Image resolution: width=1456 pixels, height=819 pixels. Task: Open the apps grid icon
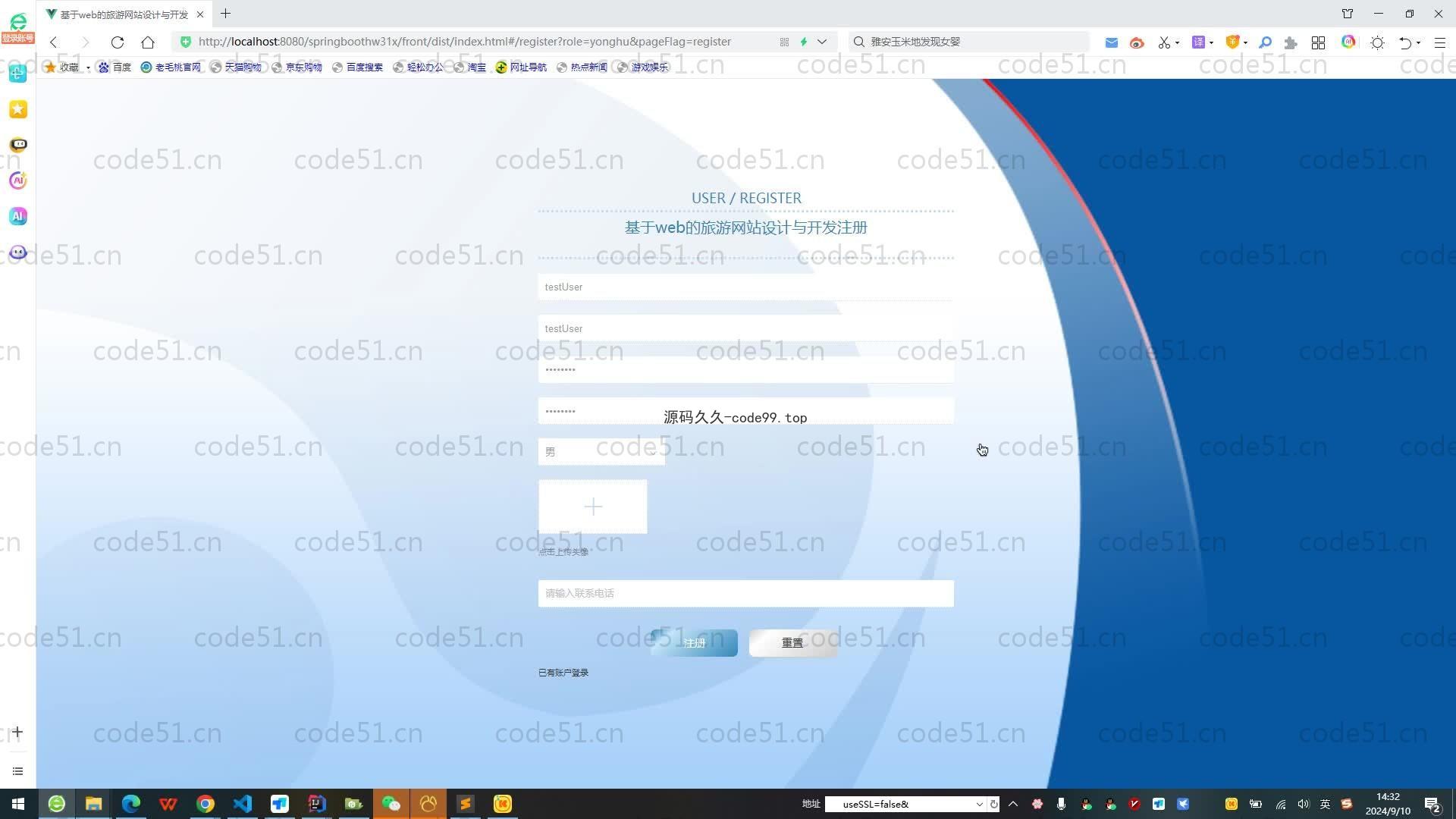pos(1318,42)
